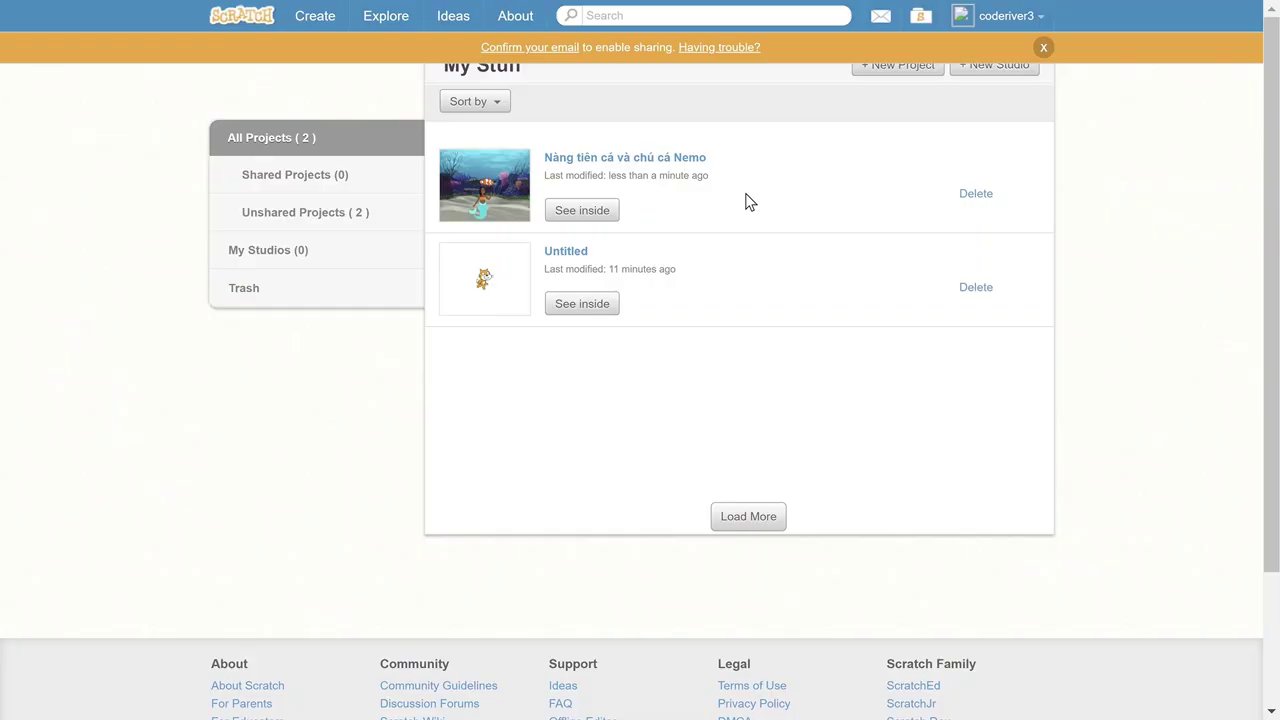This screenshot has height=720, width=1280.
Task: Go to the Explore page
Action: point(386,16)
